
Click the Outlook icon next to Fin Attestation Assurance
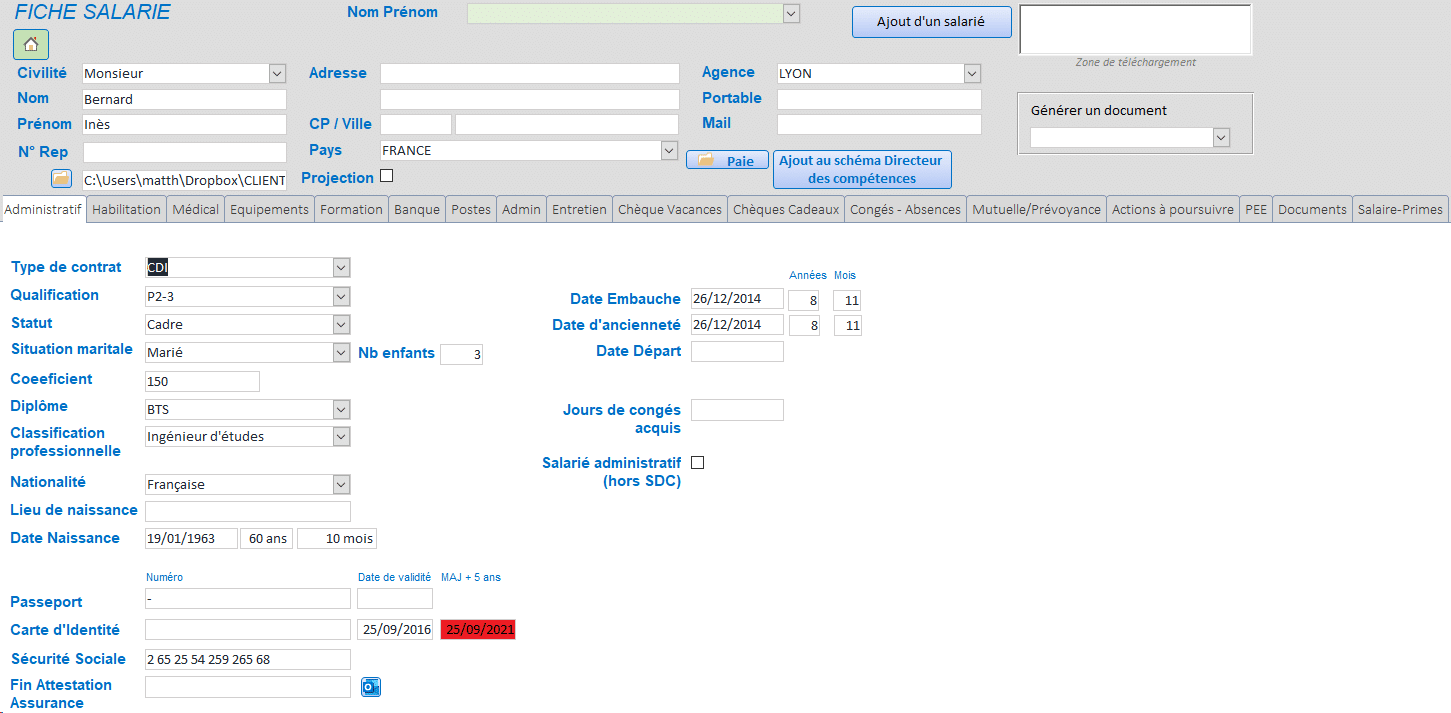pyautogui.click(x=371, y=687)
